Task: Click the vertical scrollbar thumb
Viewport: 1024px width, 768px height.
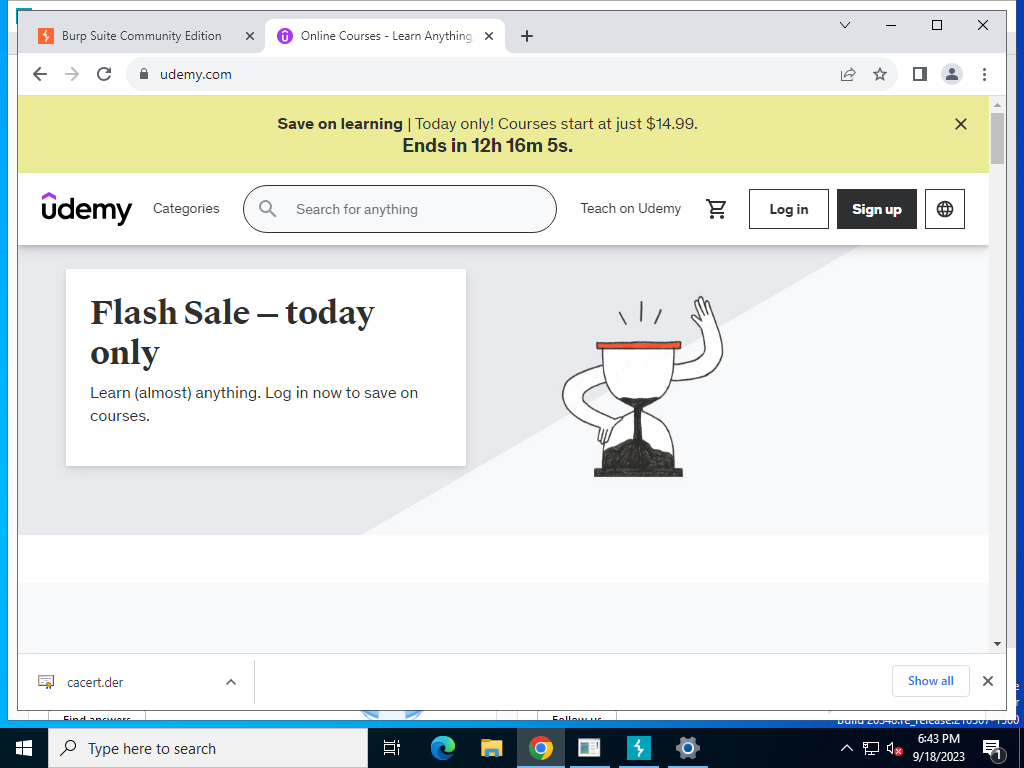Action: (997, 138)
